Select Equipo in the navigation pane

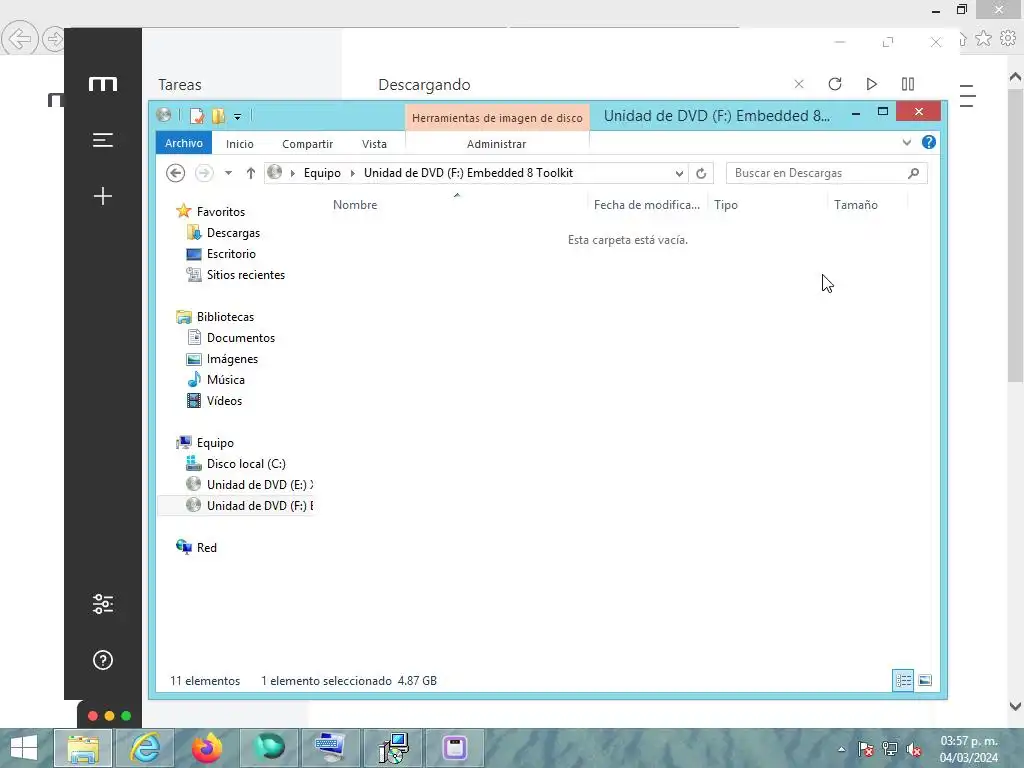(215, 443)
